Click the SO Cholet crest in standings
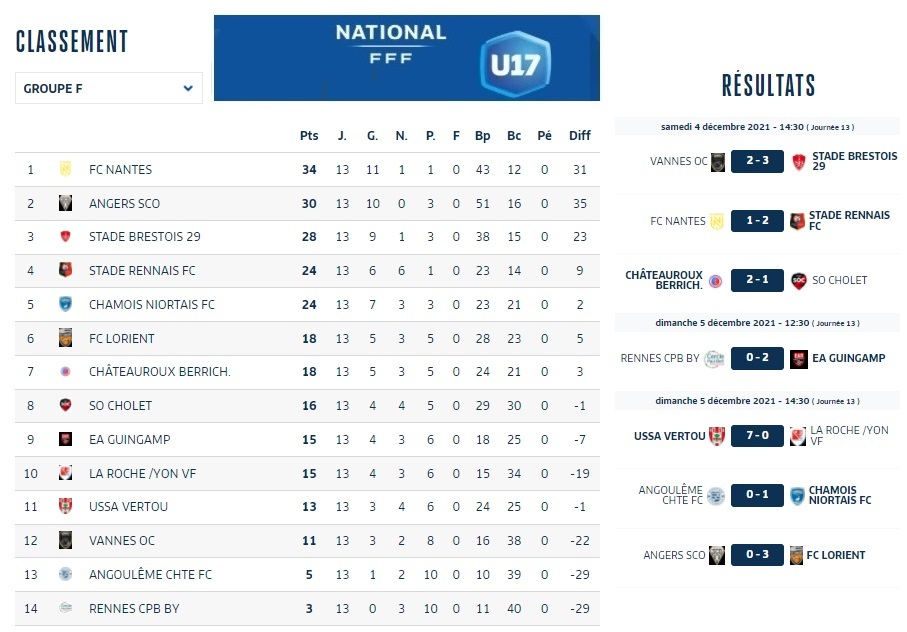907x632 pixels. coord(65,405)
